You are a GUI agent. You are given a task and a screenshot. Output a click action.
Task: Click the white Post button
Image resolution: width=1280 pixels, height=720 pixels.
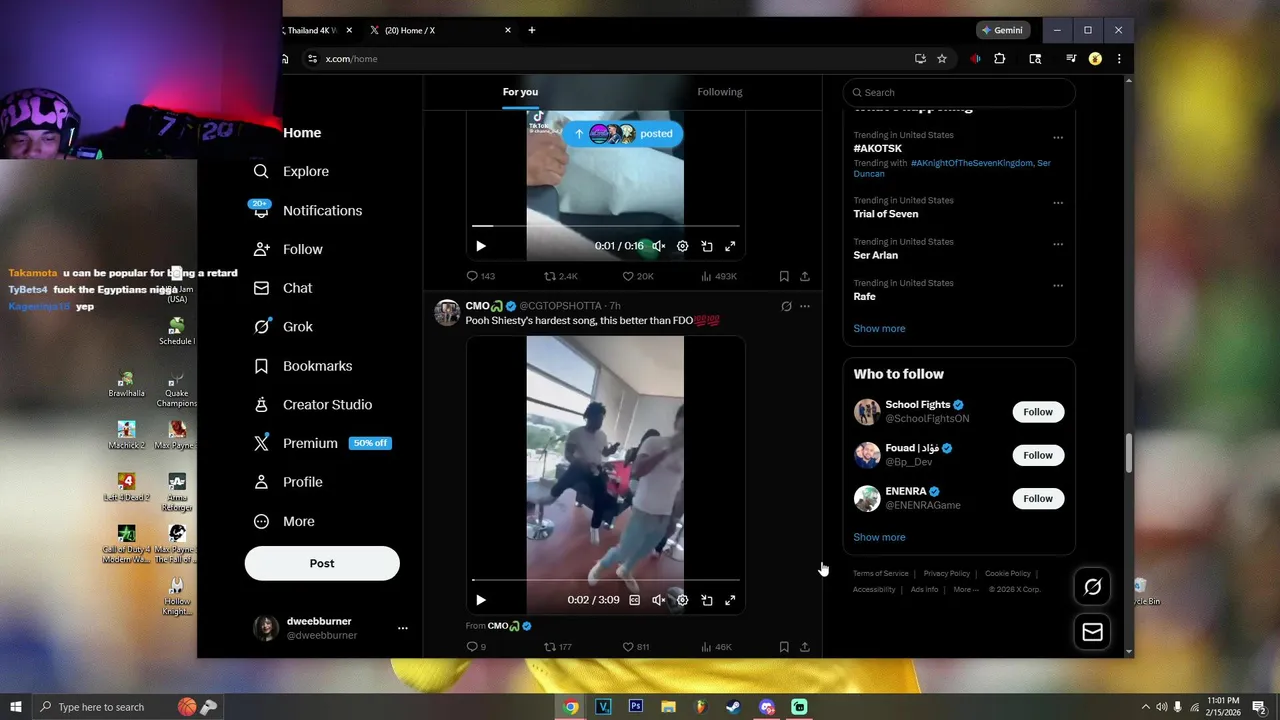[x=322, y=563]
